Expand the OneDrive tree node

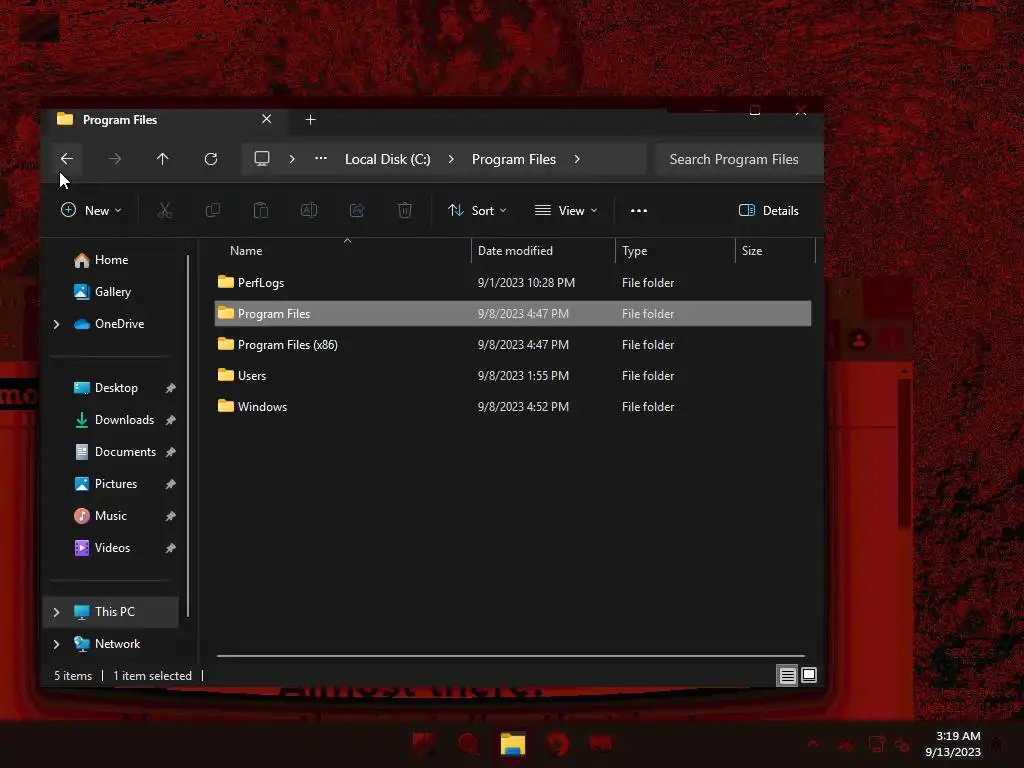coord(56,324)
